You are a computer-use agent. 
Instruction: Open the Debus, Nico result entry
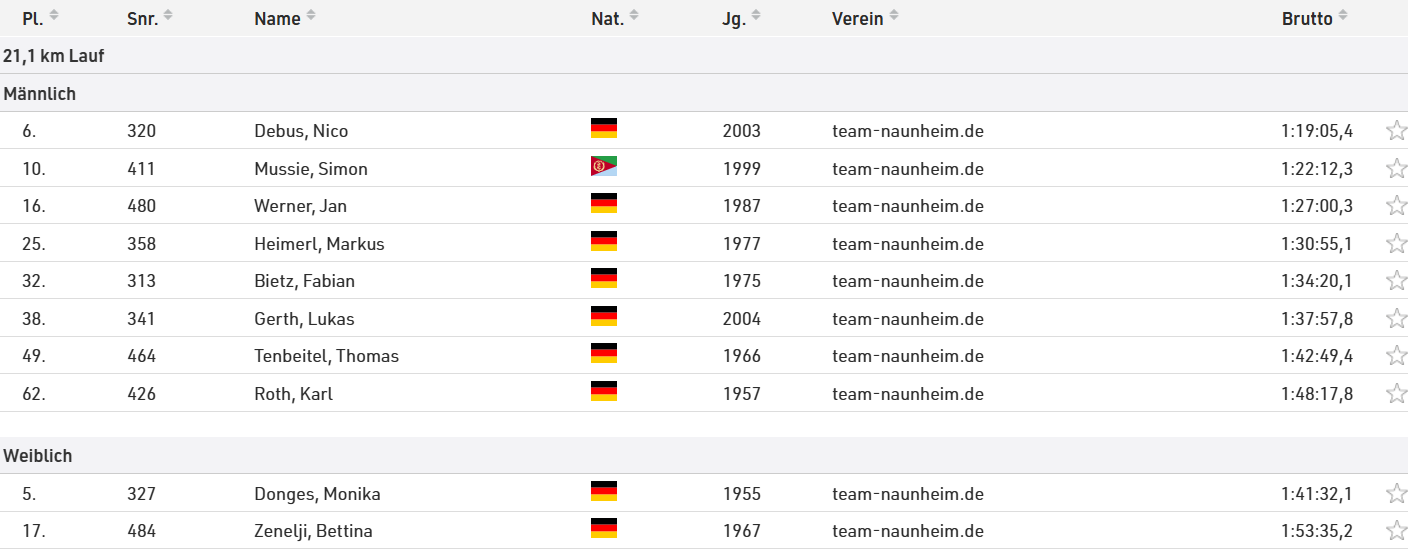click(301, 131)
